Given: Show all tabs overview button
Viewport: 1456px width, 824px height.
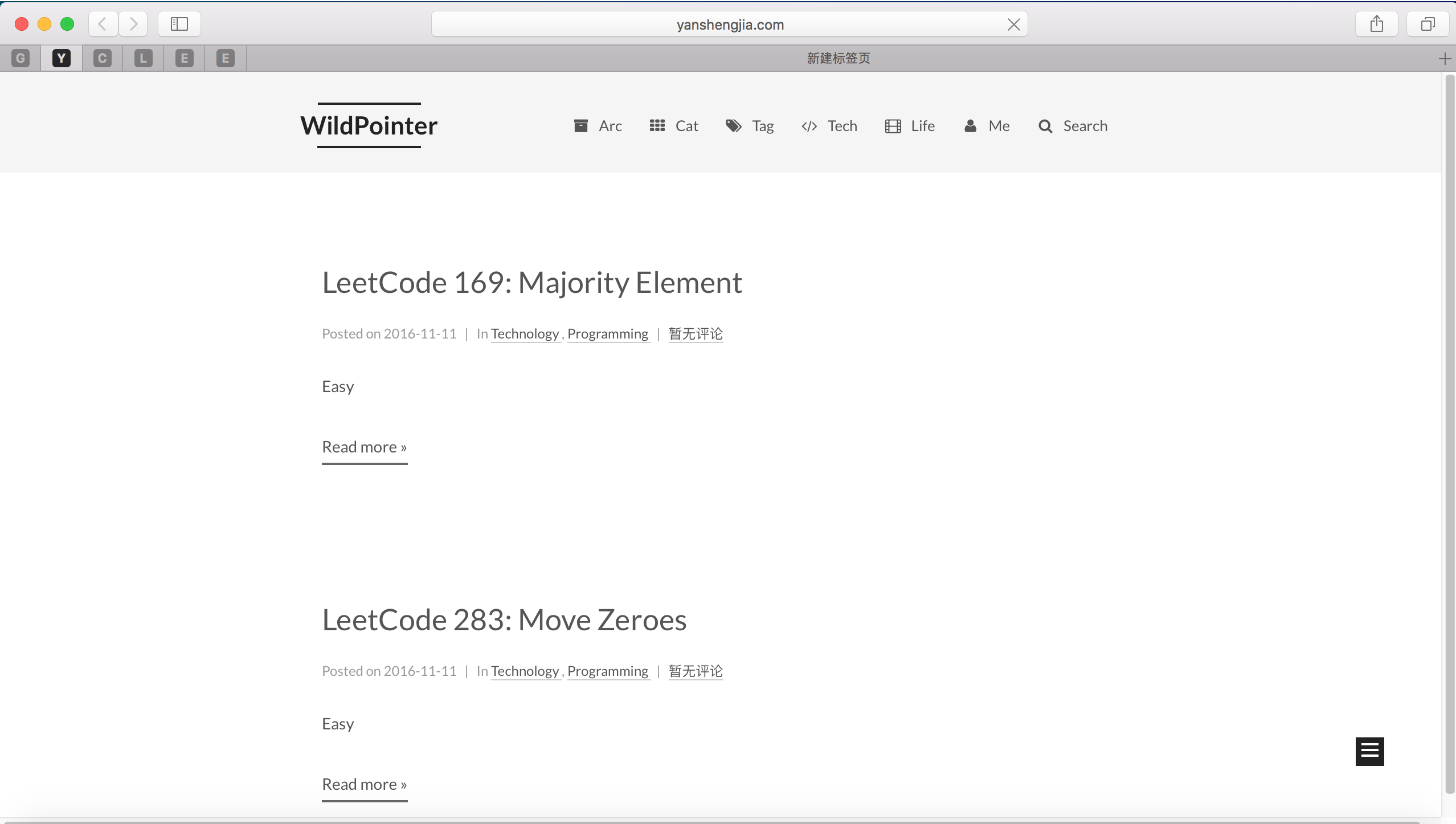Looking at the screenshot, I should 1428,24.
